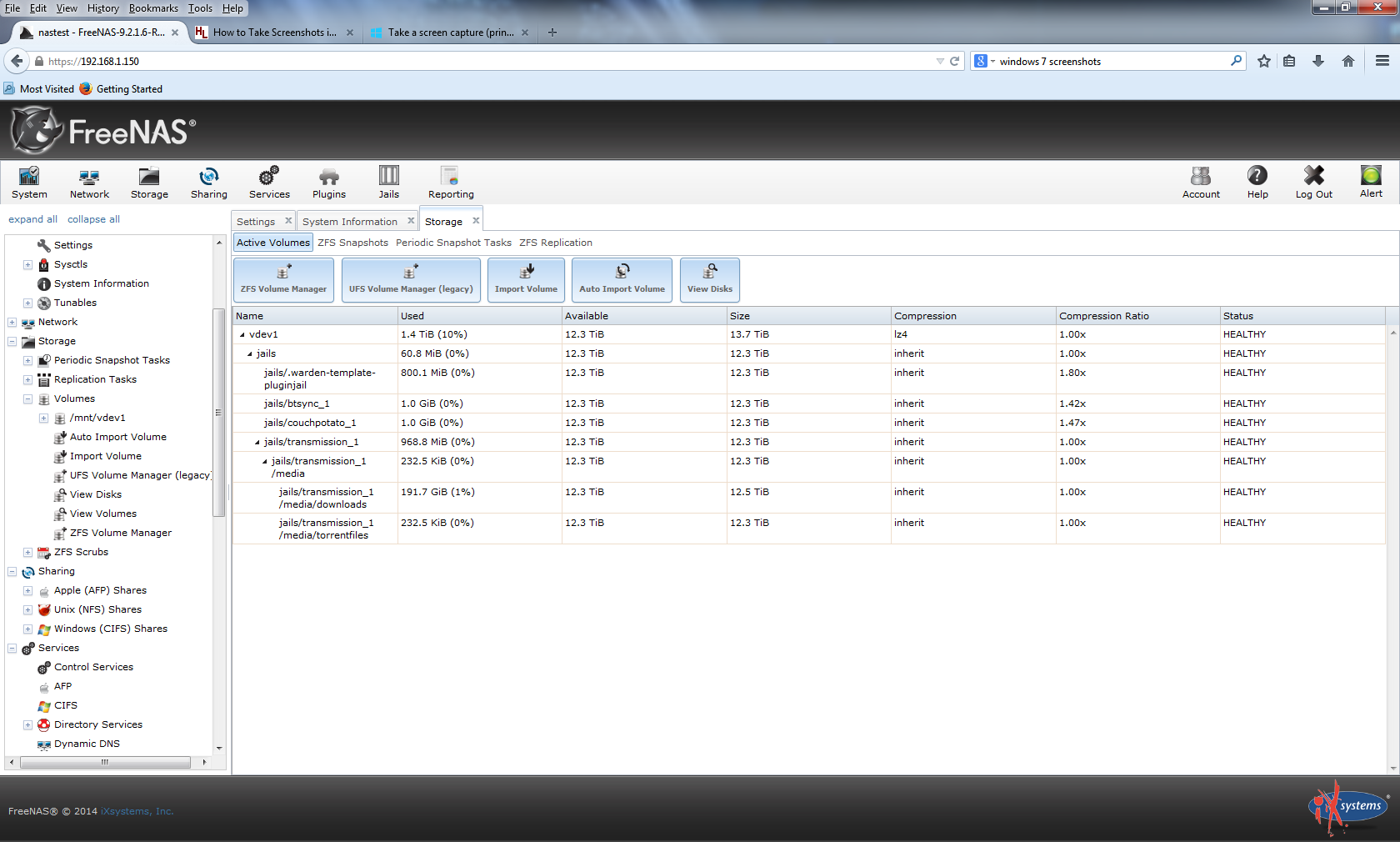Click the sidebar horizontal scrollbar
The height and width of the screenshot is (842, 1400).
point(105,762)
